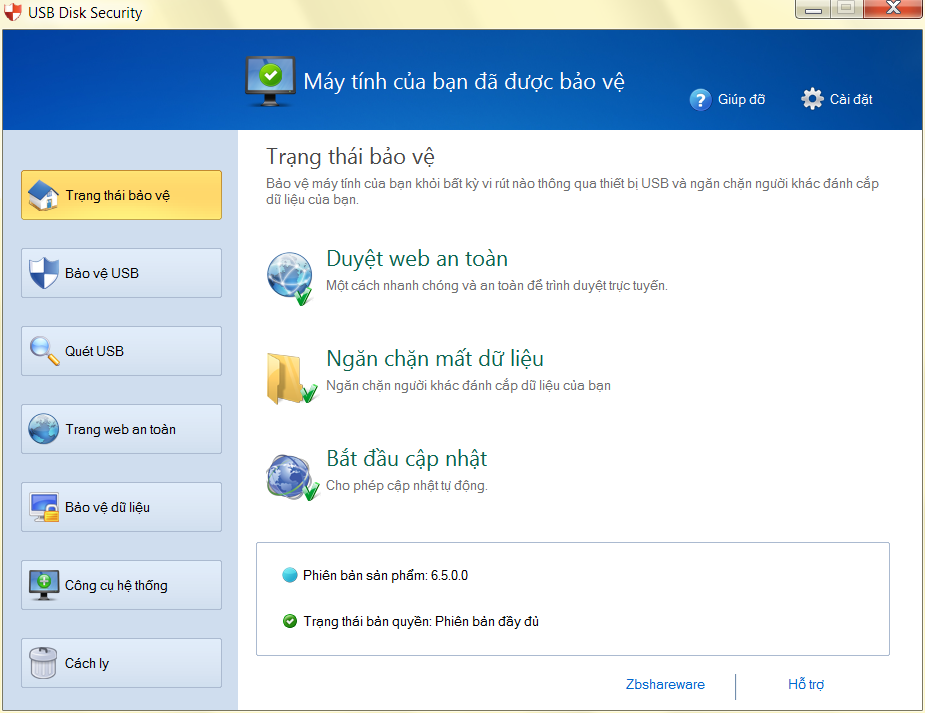Image resolution: width=925 pixels, height=713 pixels.
Task: Click the gear icon for Cài đặt
Action: [812, 99]
